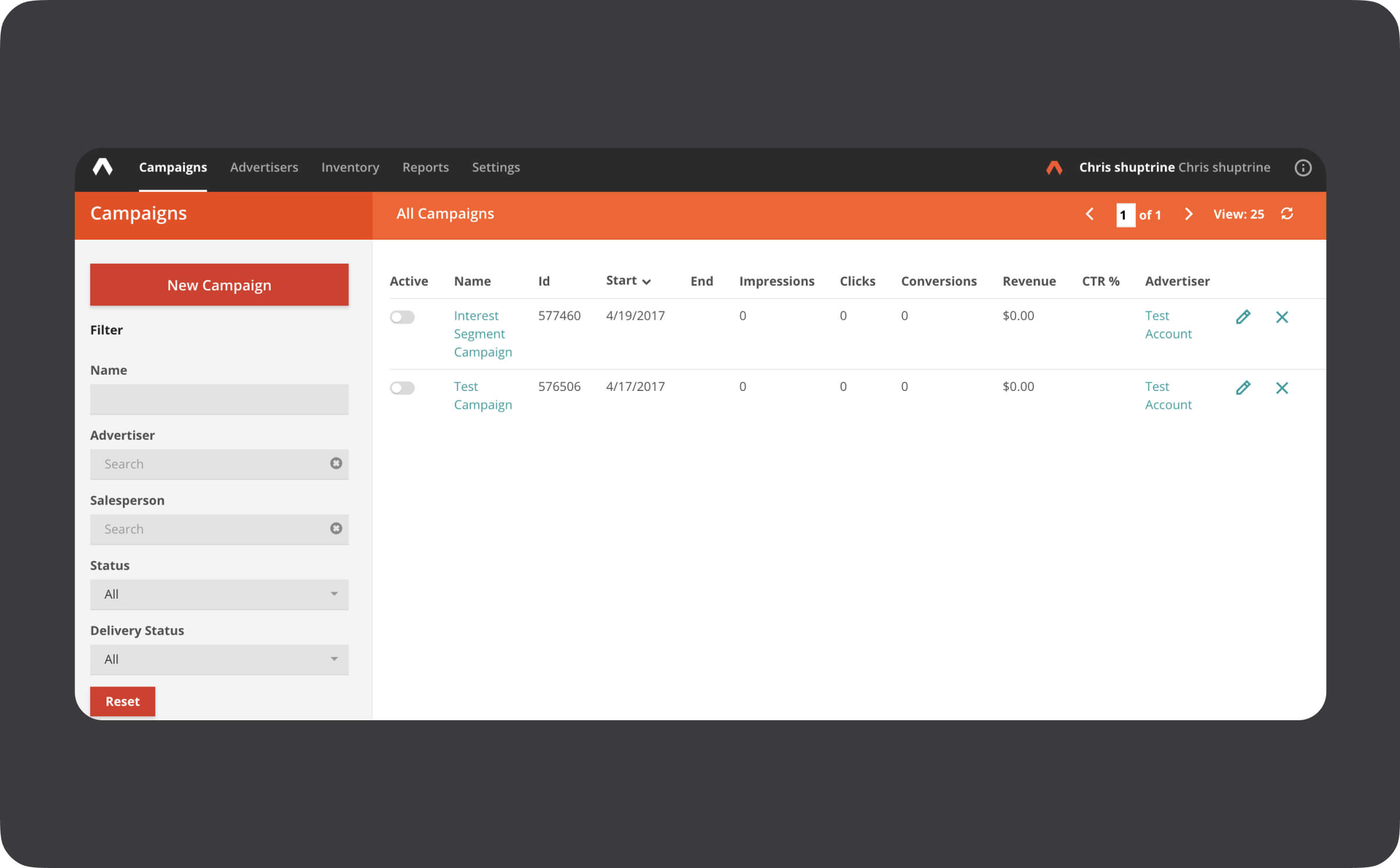
Task: Open the info icon in top bar
Action: click(1302, 168)
